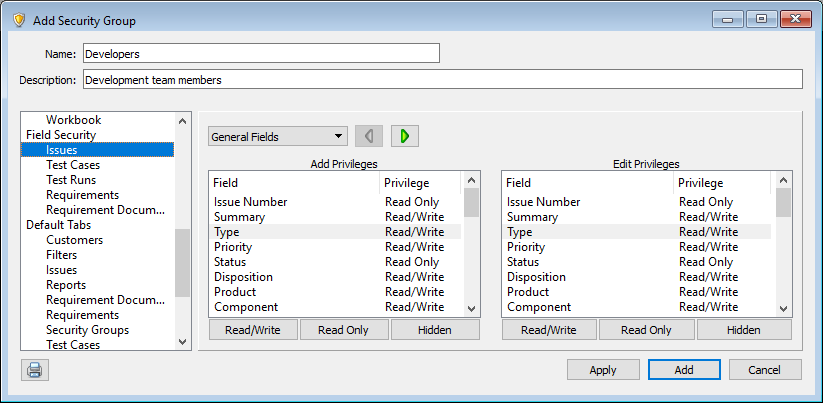Click Read/Write button under Add Privileges
823x403 pixels.
tap(253, 330)
